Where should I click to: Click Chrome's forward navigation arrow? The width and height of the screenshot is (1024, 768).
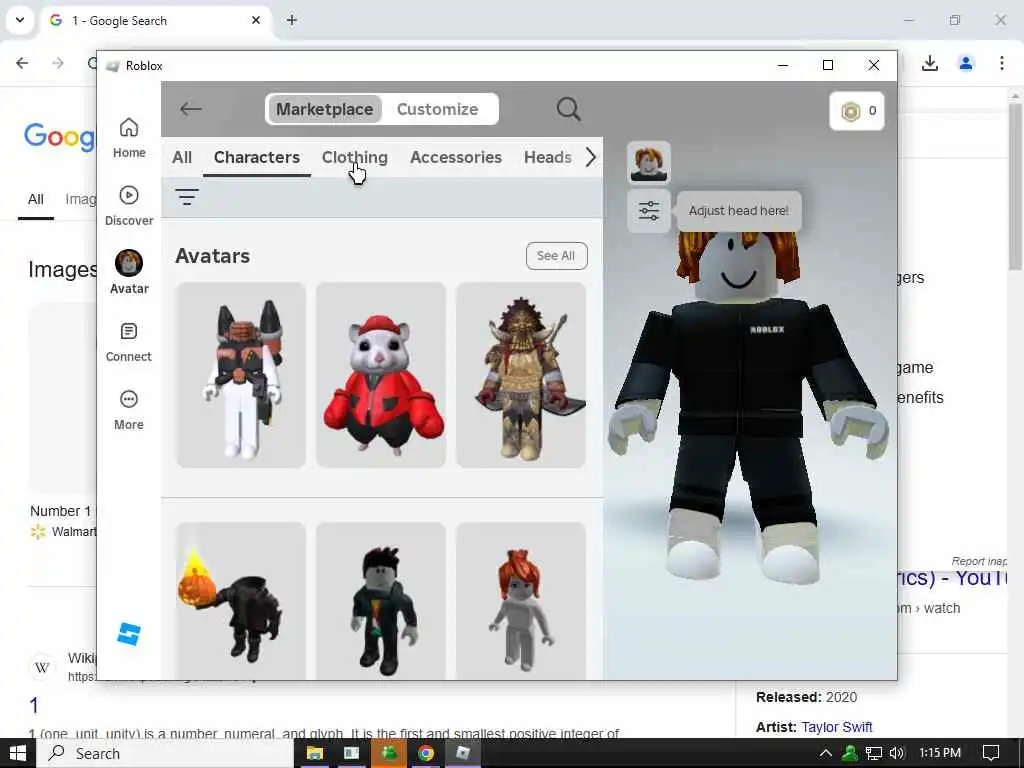point(58,63)
